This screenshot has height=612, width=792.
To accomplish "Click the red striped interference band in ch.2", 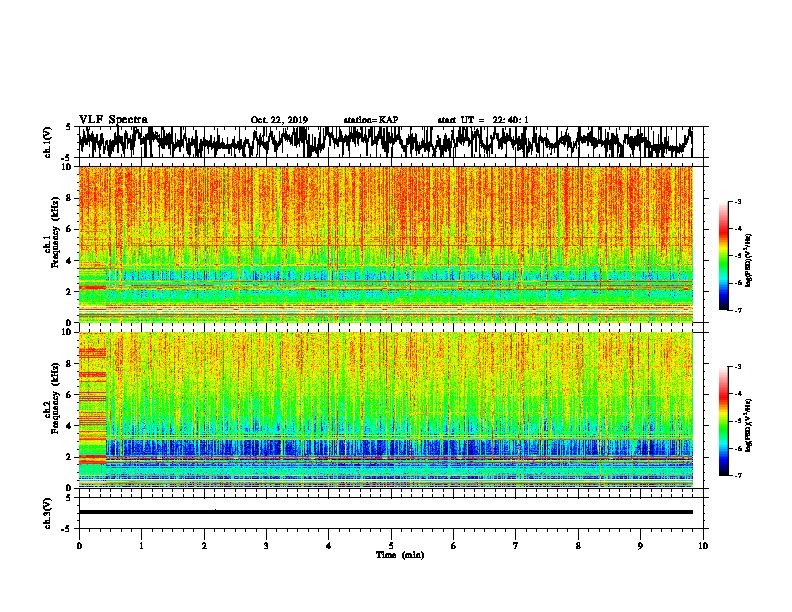I will tap(92, 404).
